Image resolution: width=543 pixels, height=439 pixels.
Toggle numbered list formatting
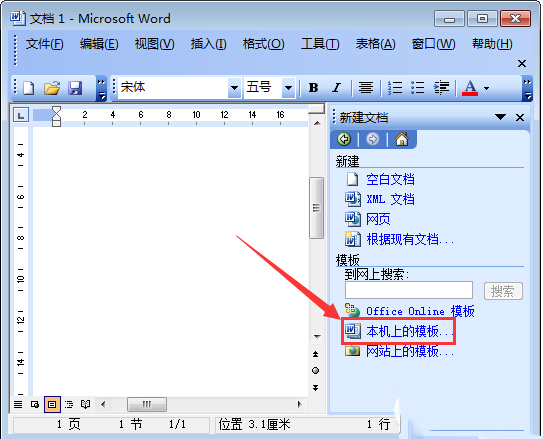tap(395, 88)
